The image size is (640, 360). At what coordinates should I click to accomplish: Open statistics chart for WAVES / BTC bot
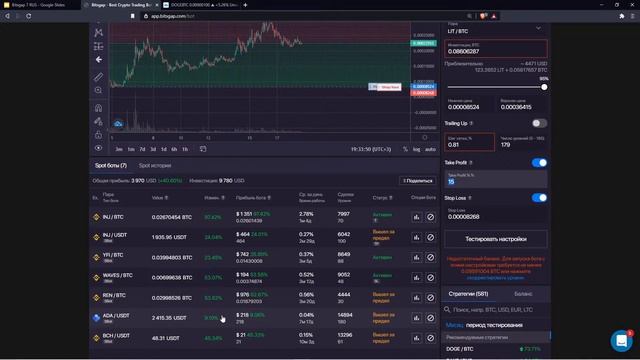coord(416,278)
